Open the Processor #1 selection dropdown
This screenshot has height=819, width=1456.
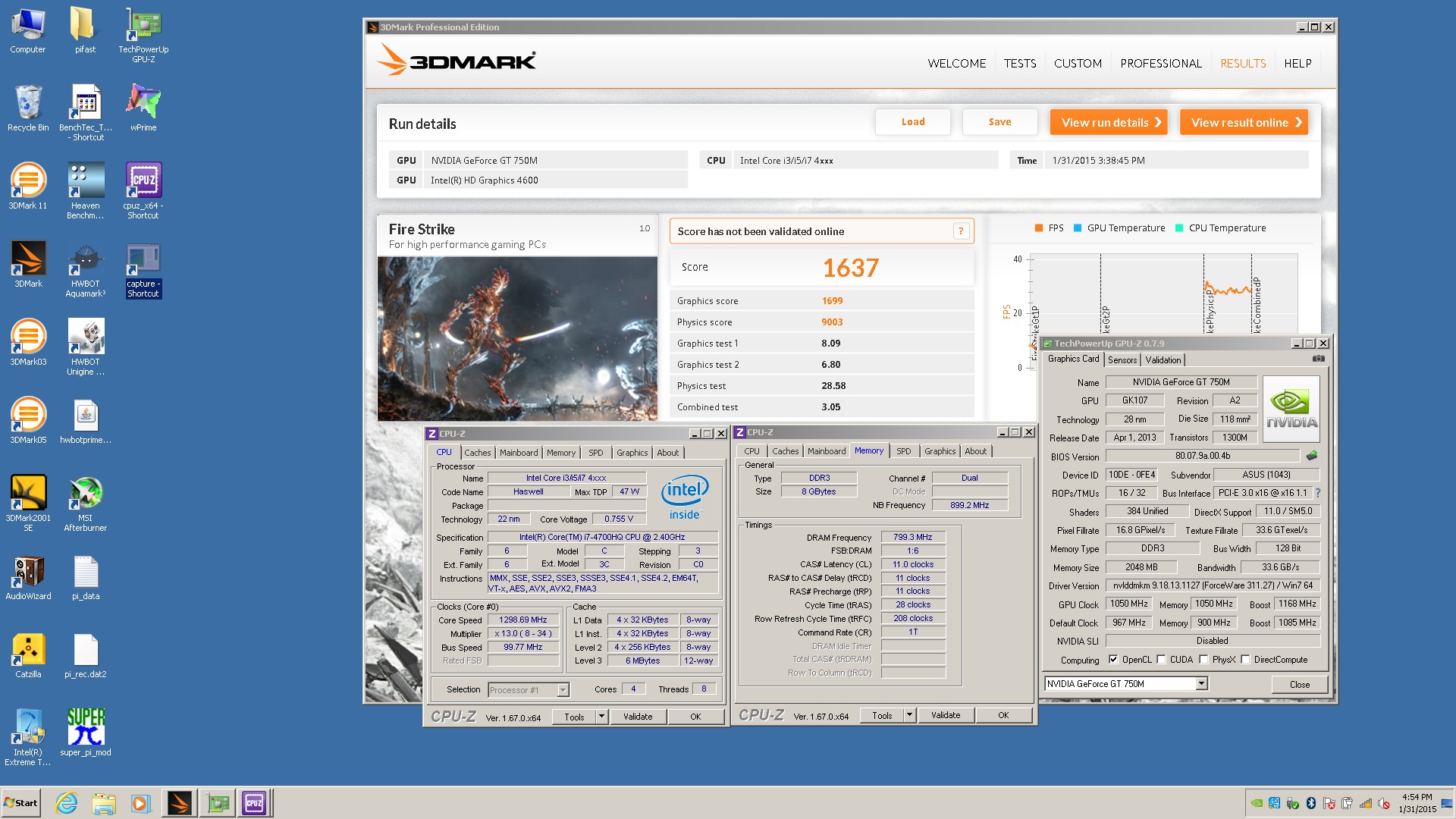pyautogui.click(x=563, y=689)
